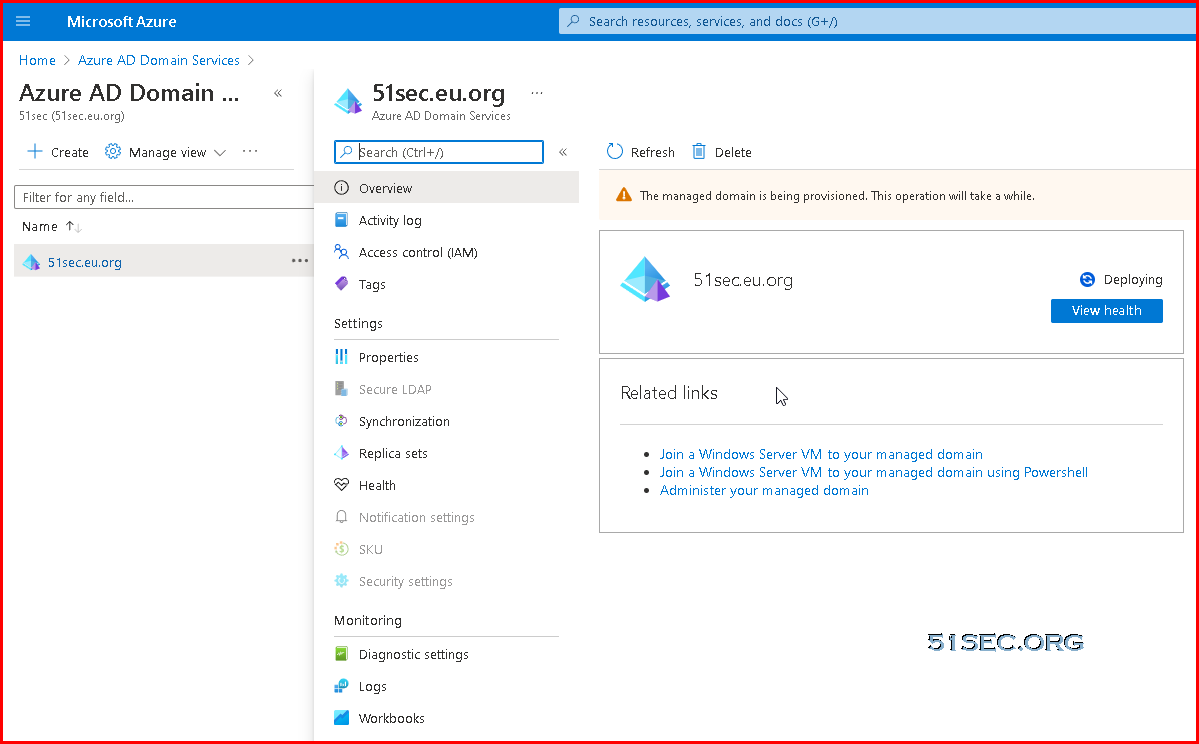Click the 'Related links' heading
The height and width of the screenshot is (744, 1199).
click(669, 393)
